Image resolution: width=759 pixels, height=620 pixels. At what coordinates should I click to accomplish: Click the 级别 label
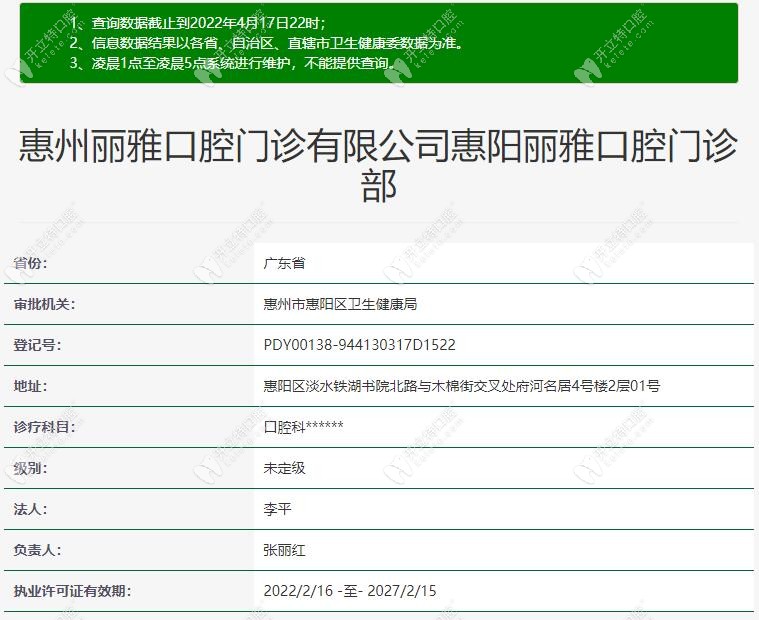point(30,469)
